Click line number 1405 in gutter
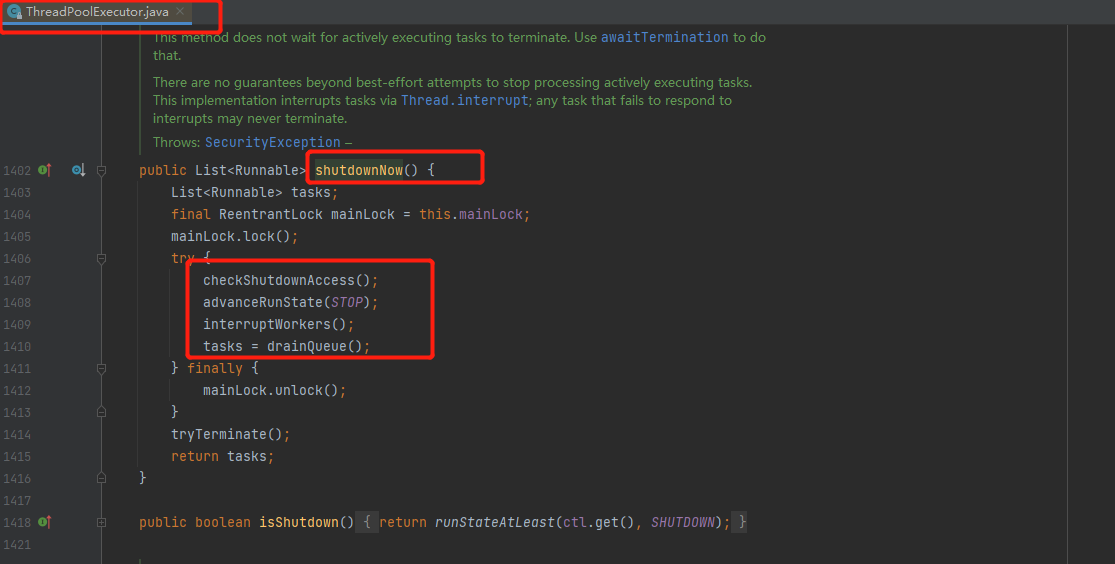This screenshot has width=1115, height=564. 17,237
